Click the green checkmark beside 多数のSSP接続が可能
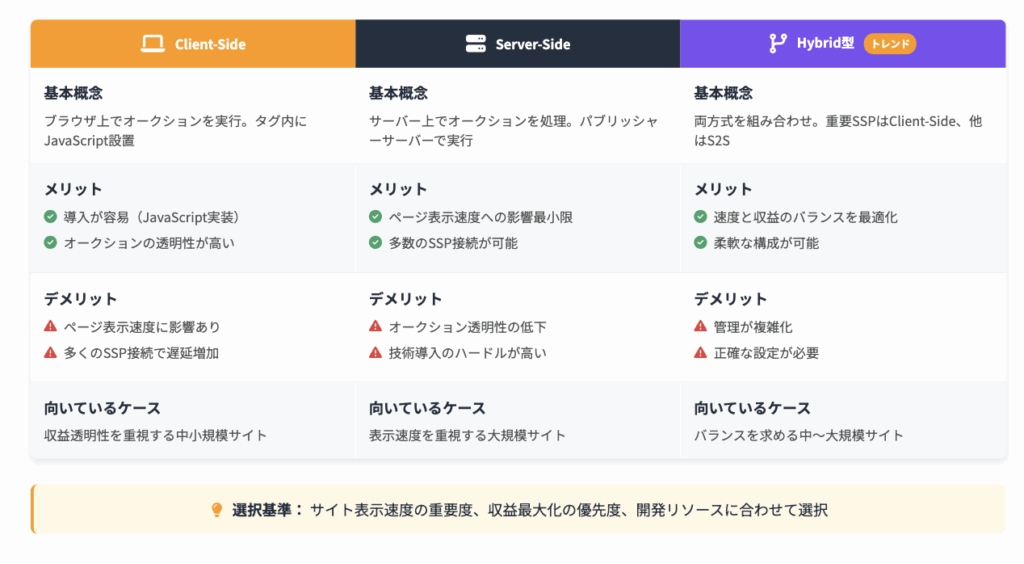1024x564 pixels. click(375, 242)
